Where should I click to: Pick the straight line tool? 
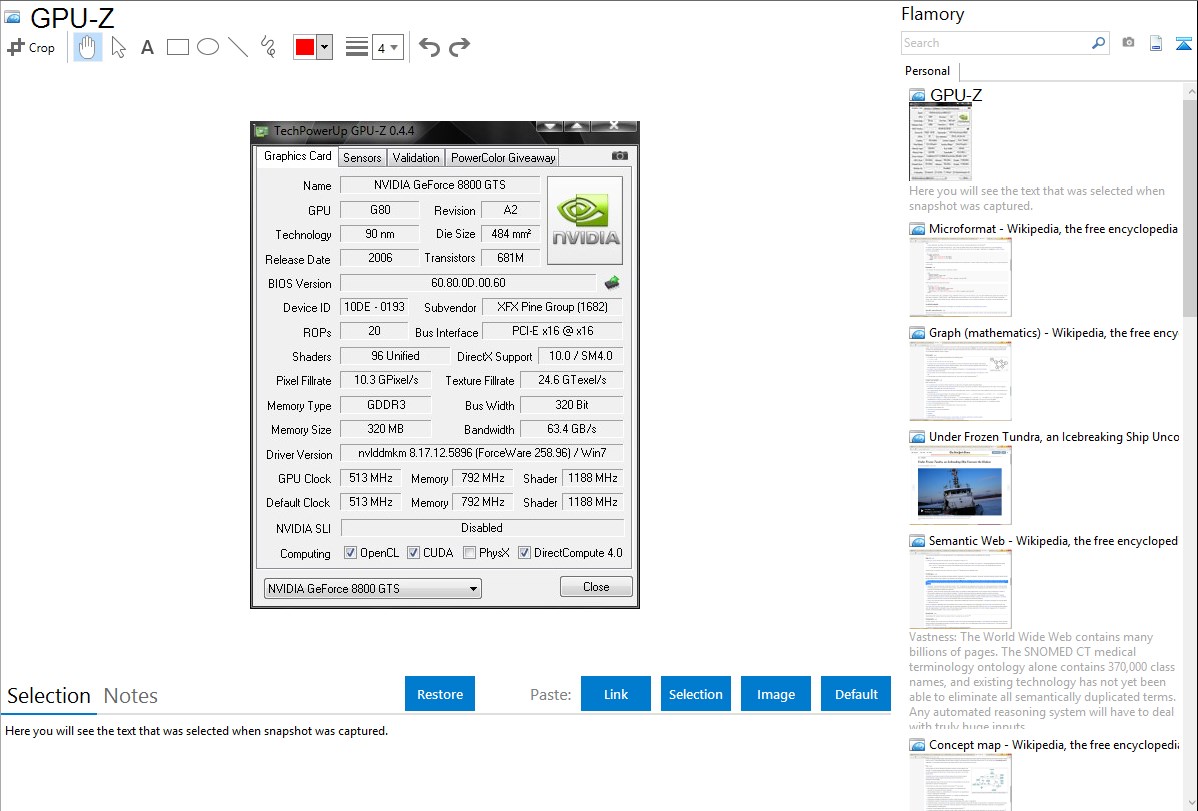[x=238, y=47]
